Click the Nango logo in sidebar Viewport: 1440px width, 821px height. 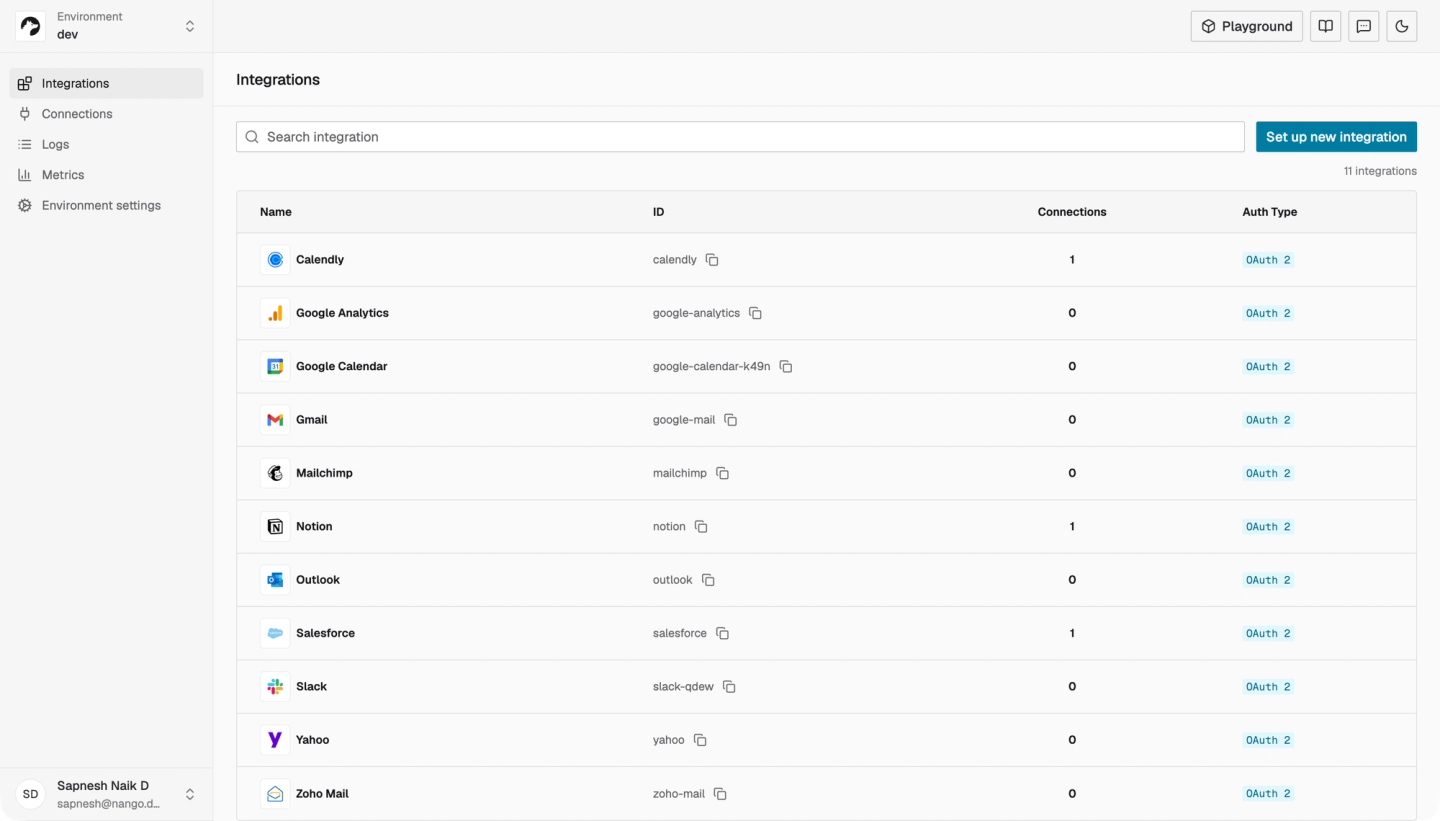[31, 26]
